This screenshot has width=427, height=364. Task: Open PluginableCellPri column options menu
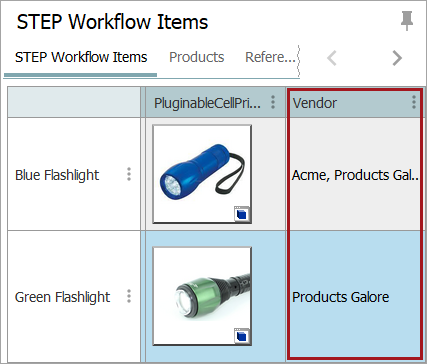click(x=273, y=102)
